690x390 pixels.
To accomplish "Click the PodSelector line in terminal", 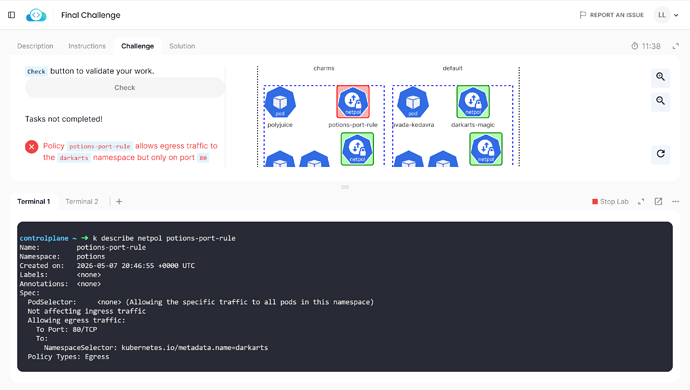I will [x=201, y=302].
